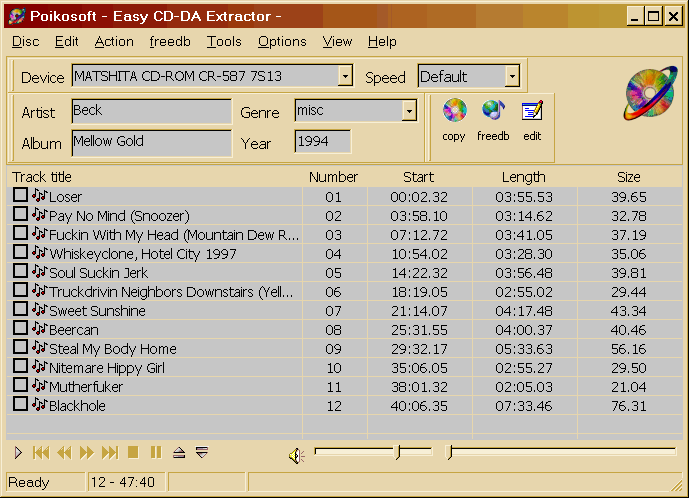Open the View menu
The image size is (689, 498).
337,41
